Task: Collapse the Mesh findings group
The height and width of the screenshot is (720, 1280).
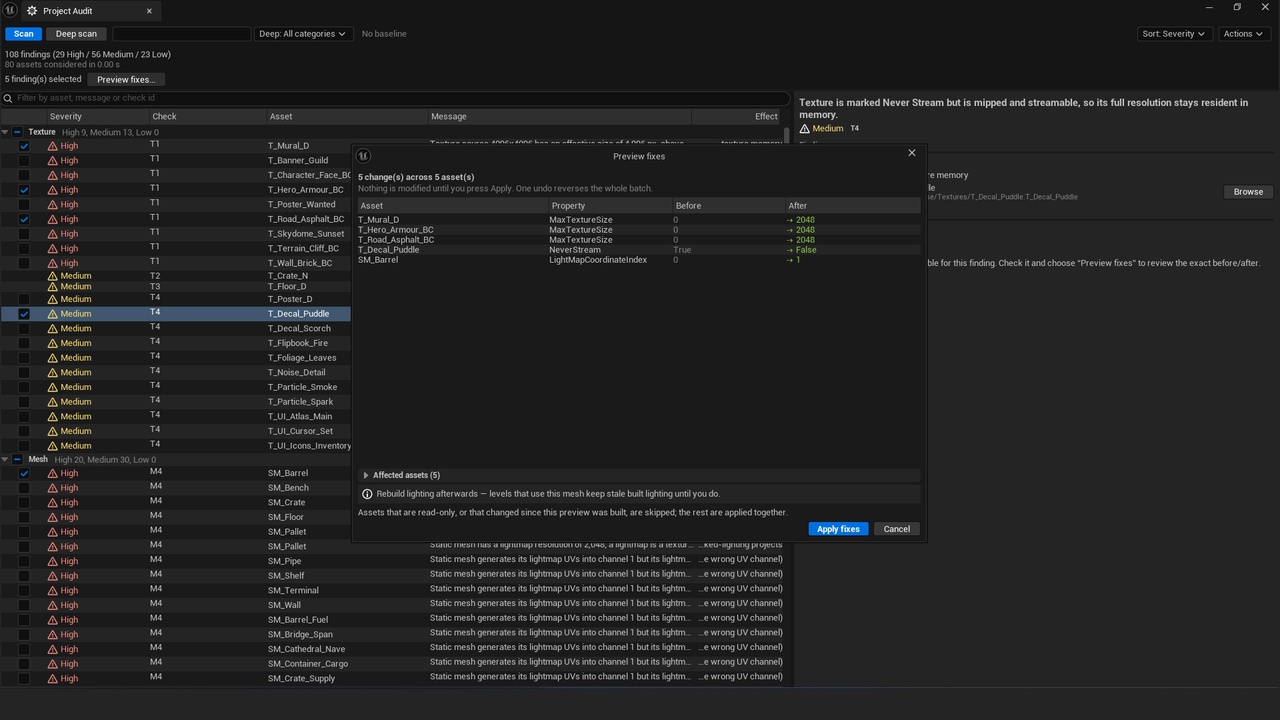Action: 5,460
